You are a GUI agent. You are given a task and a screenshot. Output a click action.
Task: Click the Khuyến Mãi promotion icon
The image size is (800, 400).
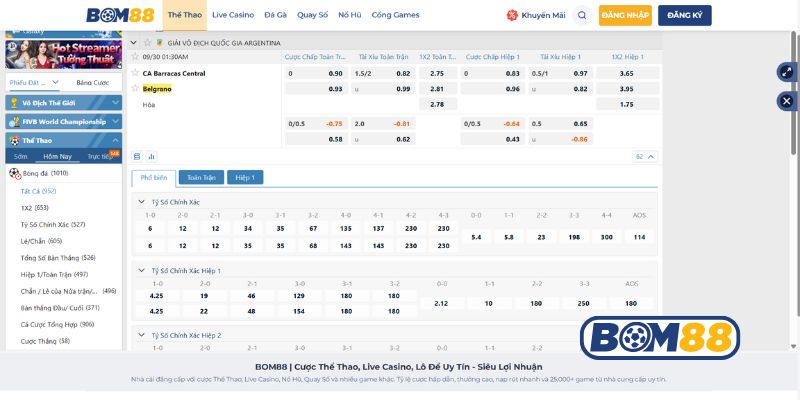tap(513, 15)
